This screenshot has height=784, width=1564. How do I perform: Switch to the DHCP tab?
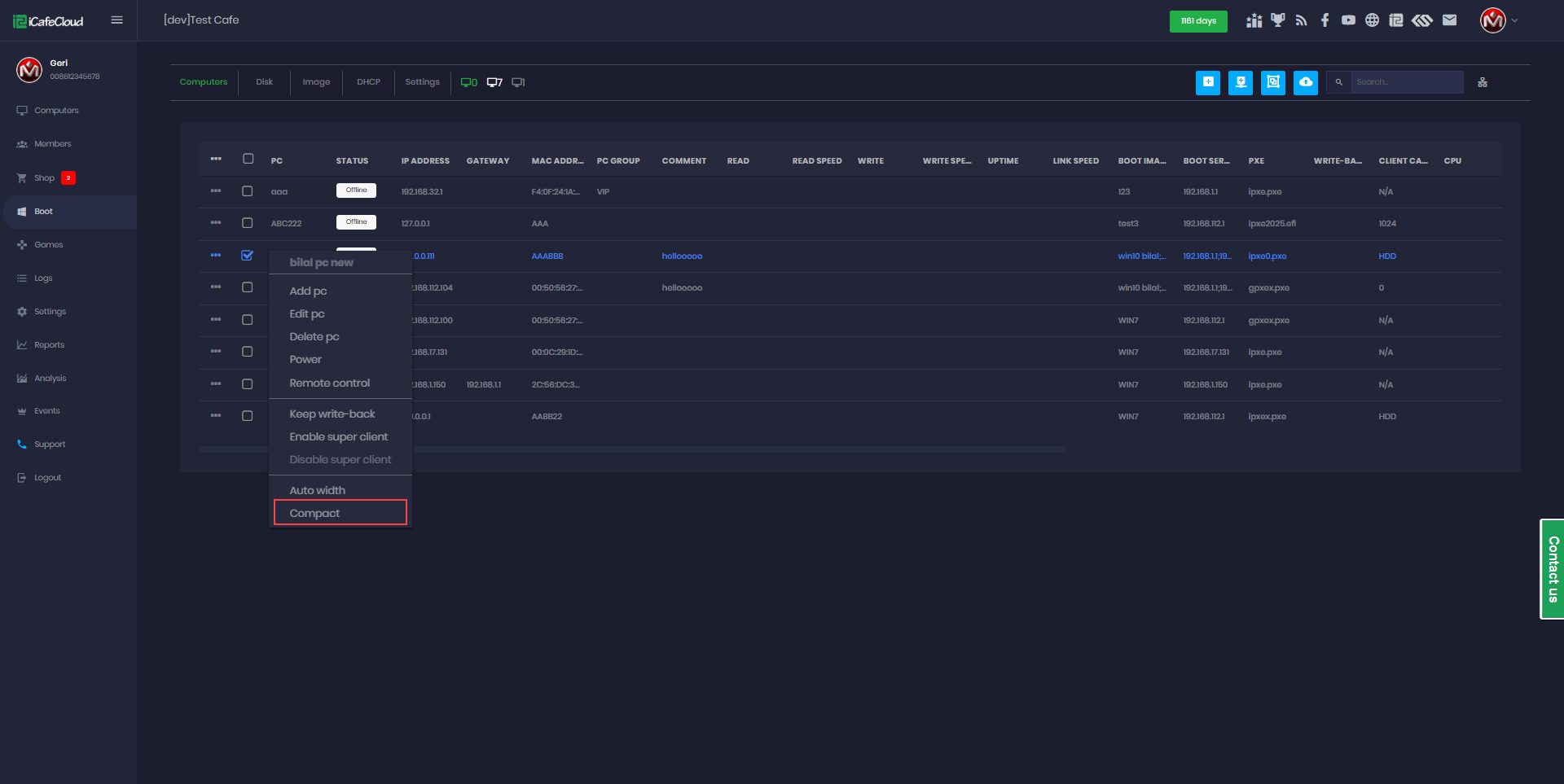click(368, 82)
